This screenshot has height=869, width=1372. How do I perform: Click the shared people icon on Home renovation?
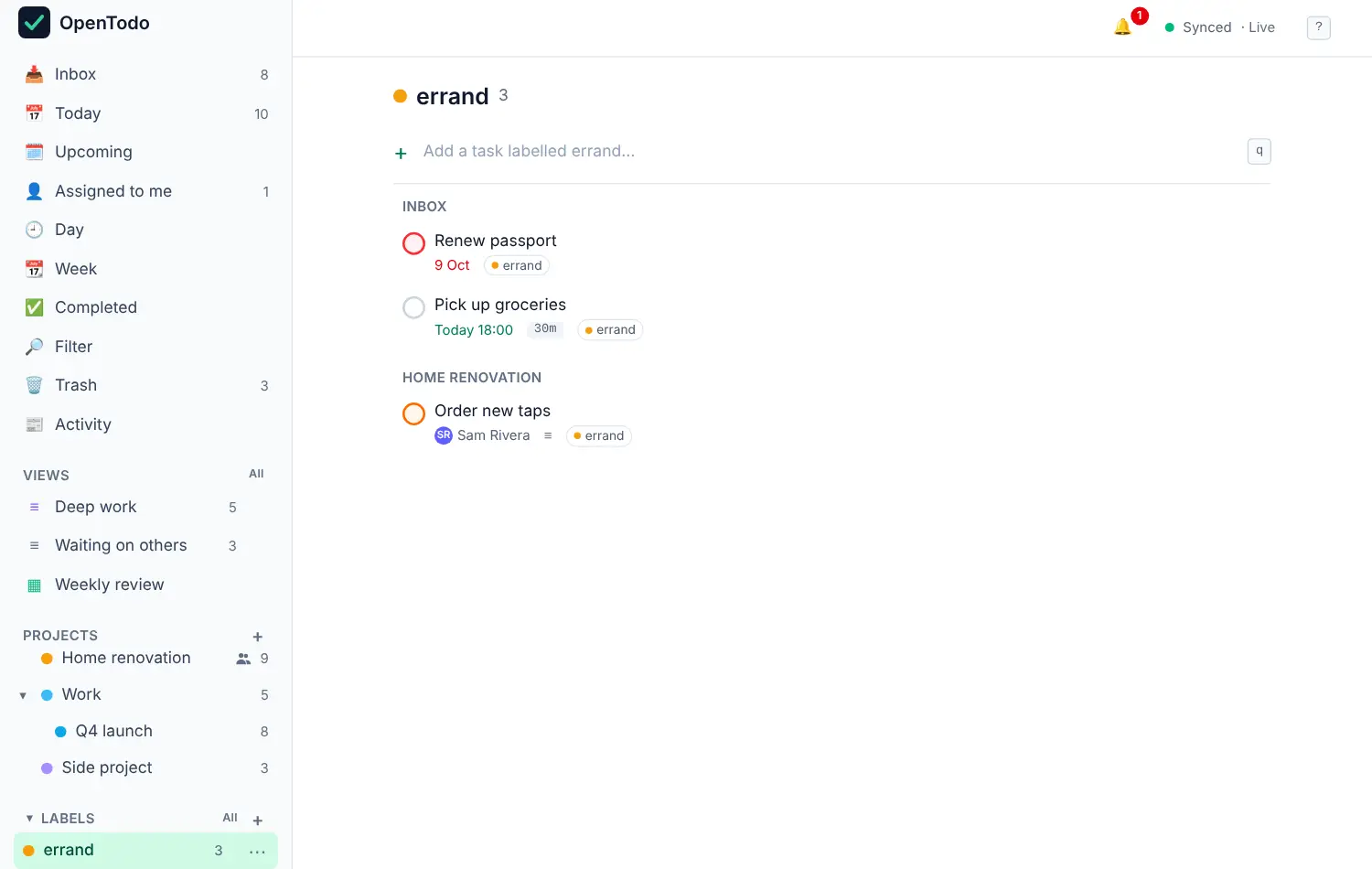[243, 659]
